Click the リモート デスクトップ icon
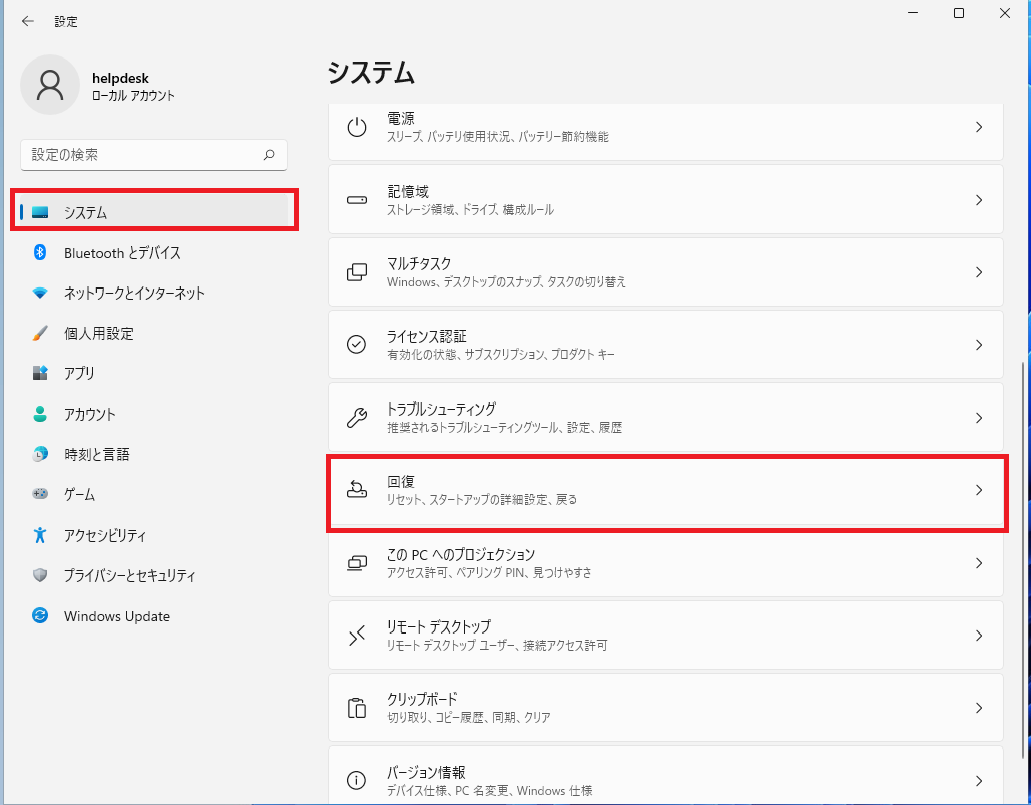The height and width of the screenshot is (805, 1031). click(x=356, y=635)
